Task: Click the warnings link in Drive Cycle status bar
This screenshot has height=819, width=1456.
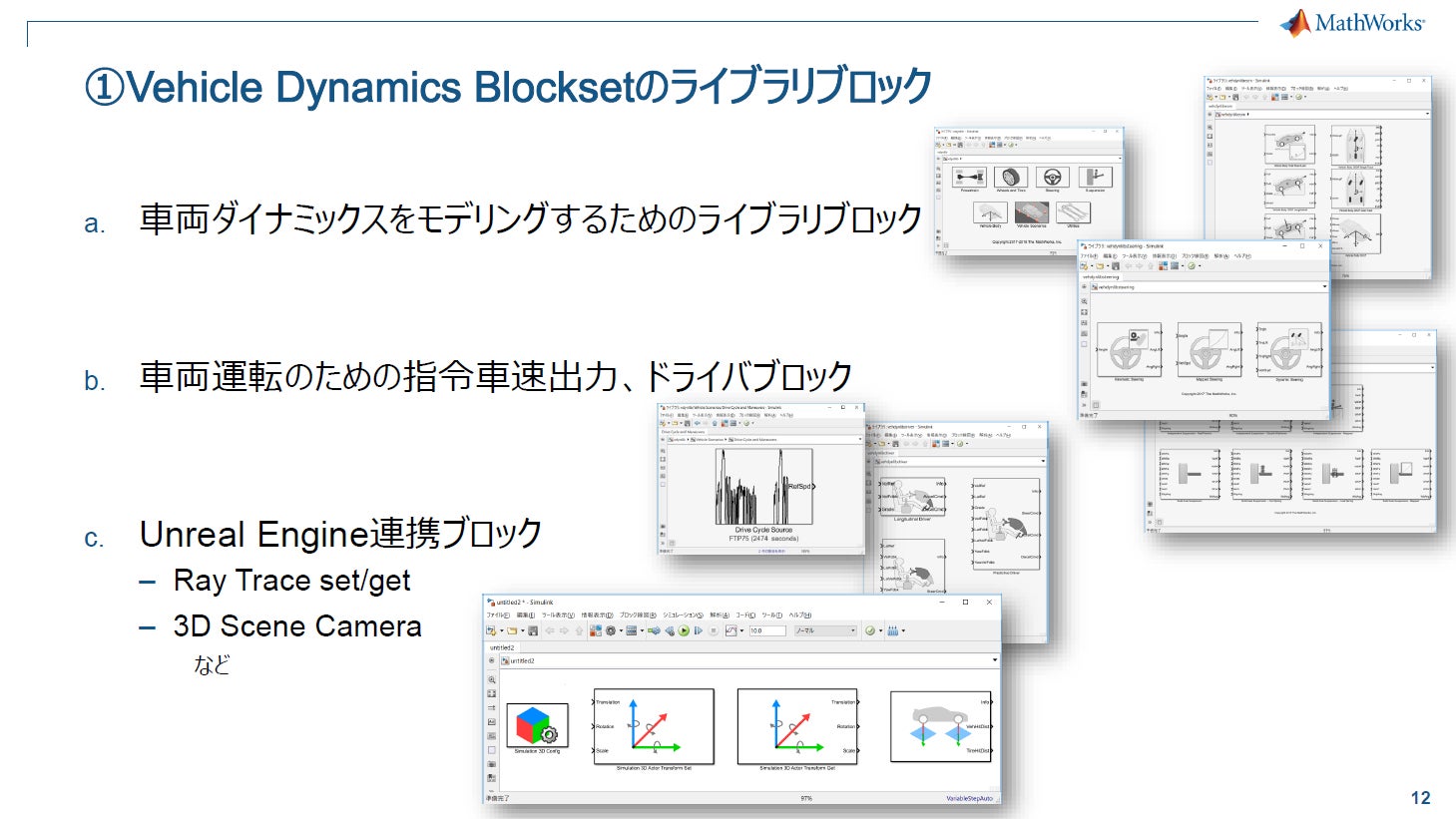Action: [x=771, y=551]
